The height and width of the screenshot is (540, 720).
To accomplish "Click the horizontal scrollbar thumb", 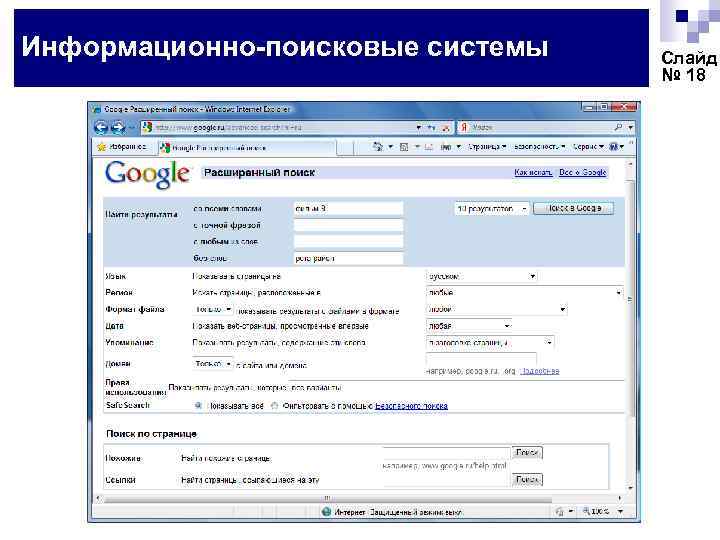I will pyautogui.click(x=327, y=498).
